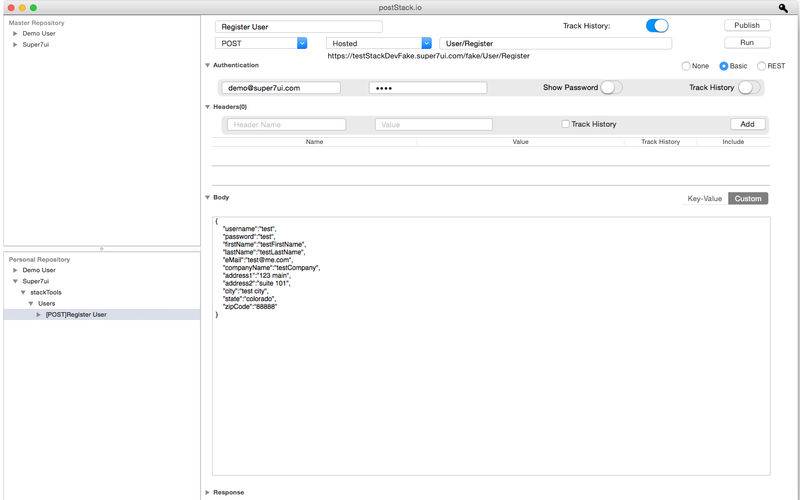Viewport: 800px width, 500px height.
Task: Click the splitter handle between repositories
Action: coord(102,248)
